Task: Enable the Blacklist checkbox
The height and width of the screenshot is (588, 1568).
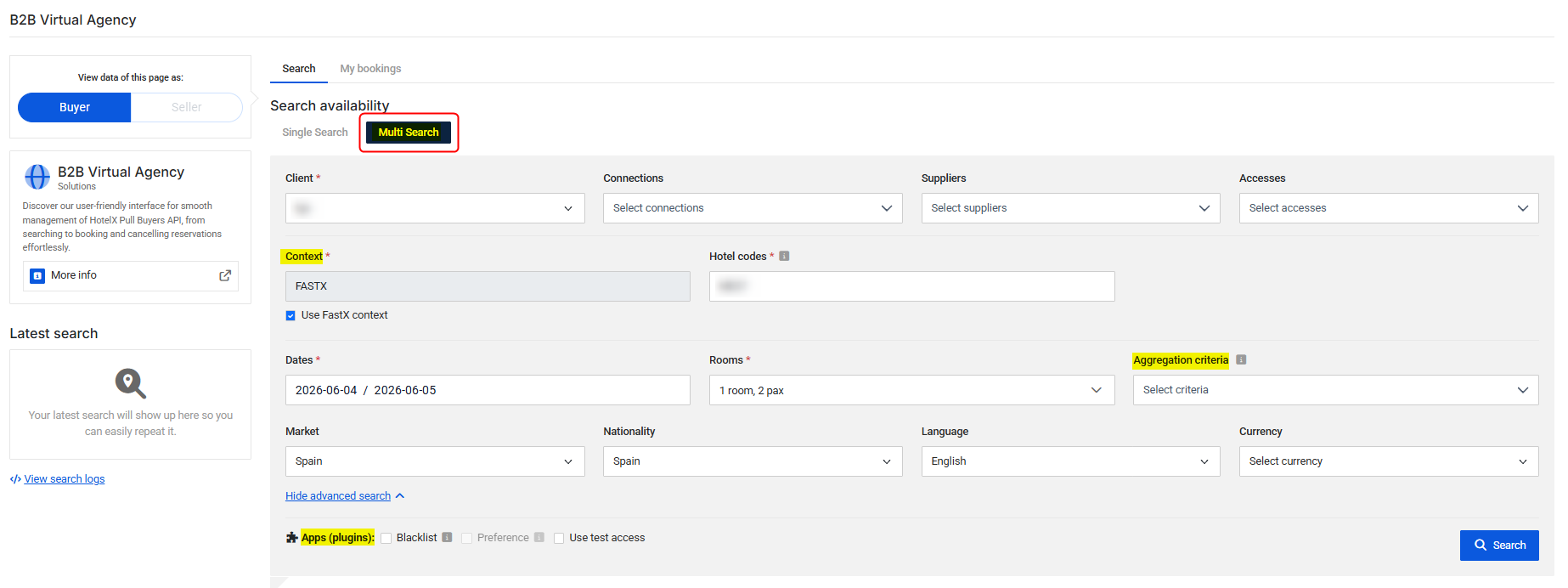Action: pyautogui.click(x=386, y=538)
